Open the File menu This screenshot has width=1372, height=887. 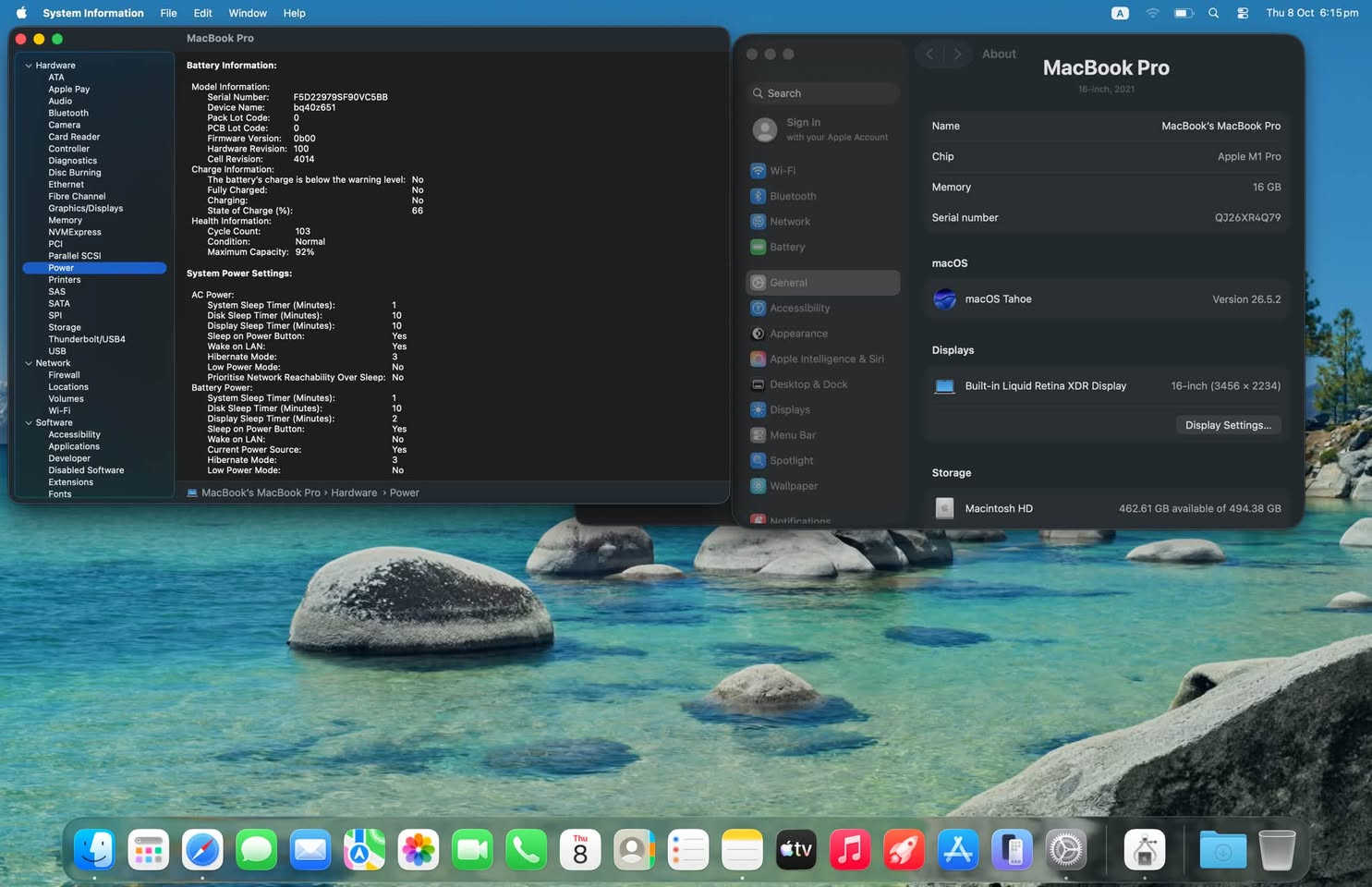click(168, 13)
